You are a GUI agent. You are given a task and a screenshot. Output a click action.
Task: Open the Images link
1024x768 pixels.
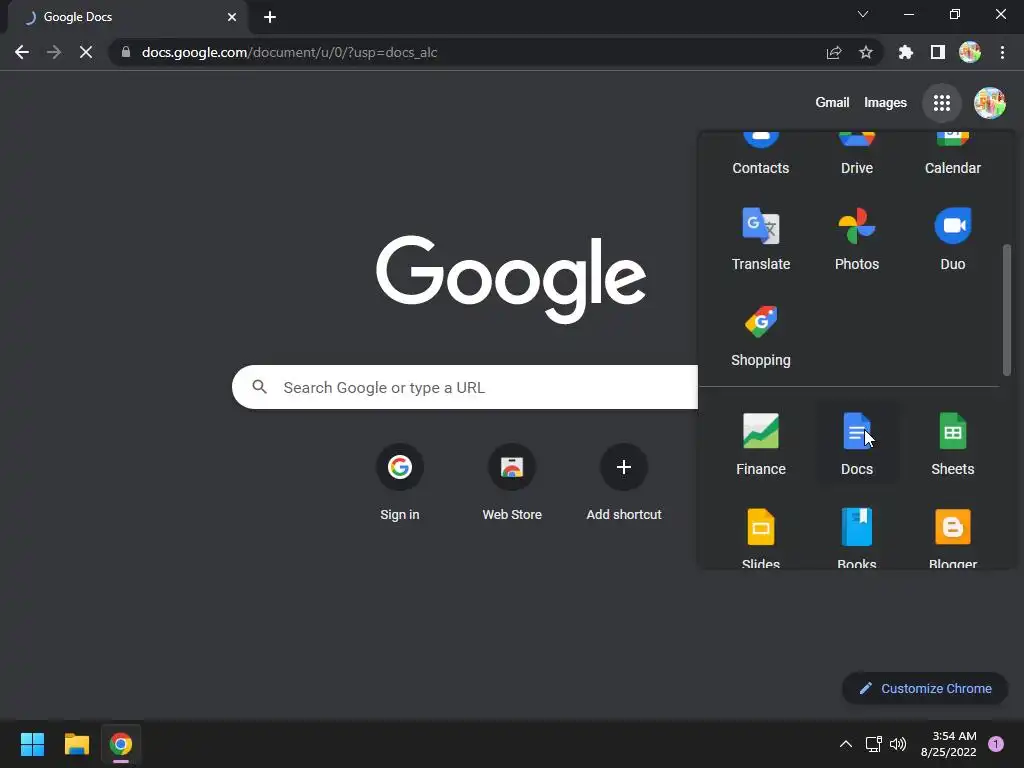coord(885,103)
